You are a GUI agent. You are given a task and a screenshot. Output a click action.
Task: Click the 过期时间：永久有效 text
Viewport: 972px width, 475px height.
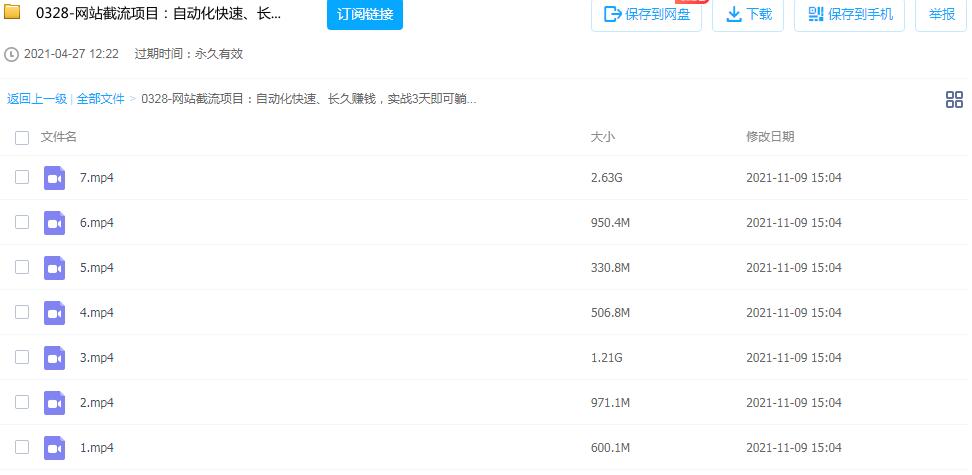click(x=188, y=54)
